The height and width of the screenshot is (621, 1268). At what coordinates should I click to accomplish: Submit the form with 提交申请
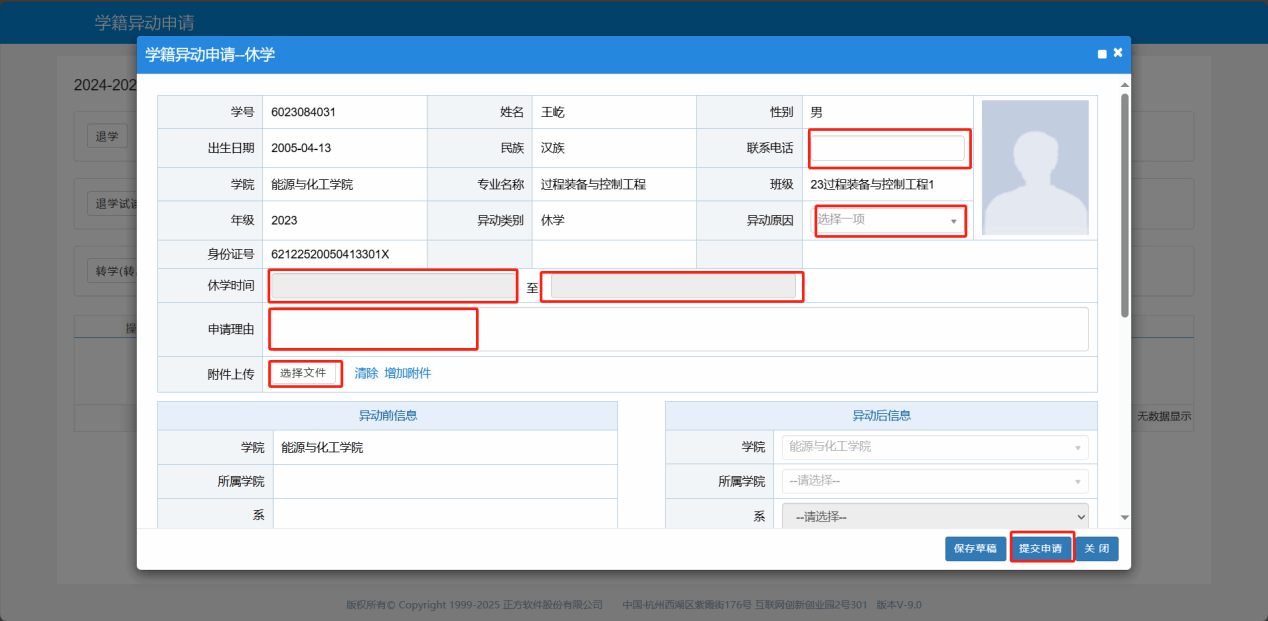pos(1041,548)
